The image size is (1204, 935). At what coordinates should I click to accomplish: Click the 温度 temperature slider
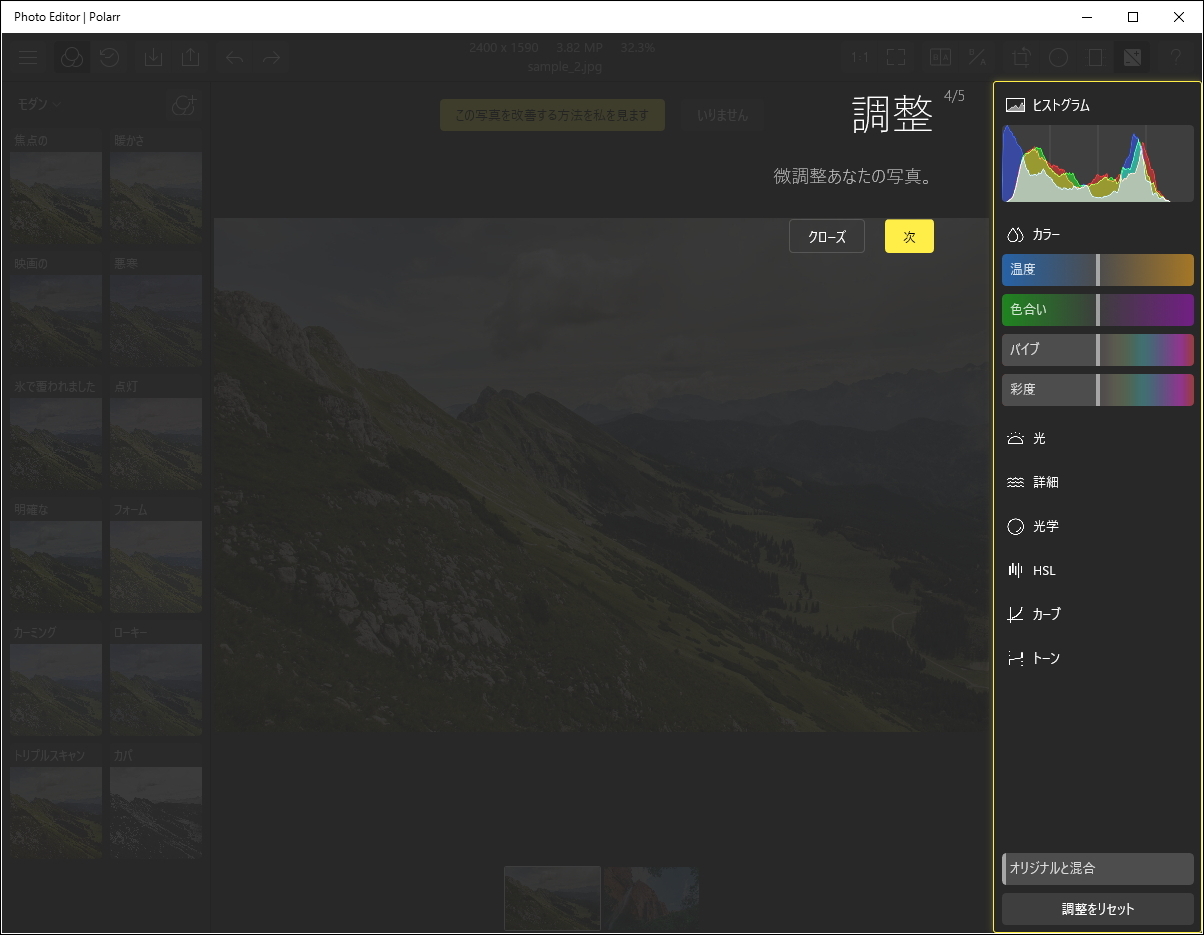pyautogui.click(x=1098, y=270)
